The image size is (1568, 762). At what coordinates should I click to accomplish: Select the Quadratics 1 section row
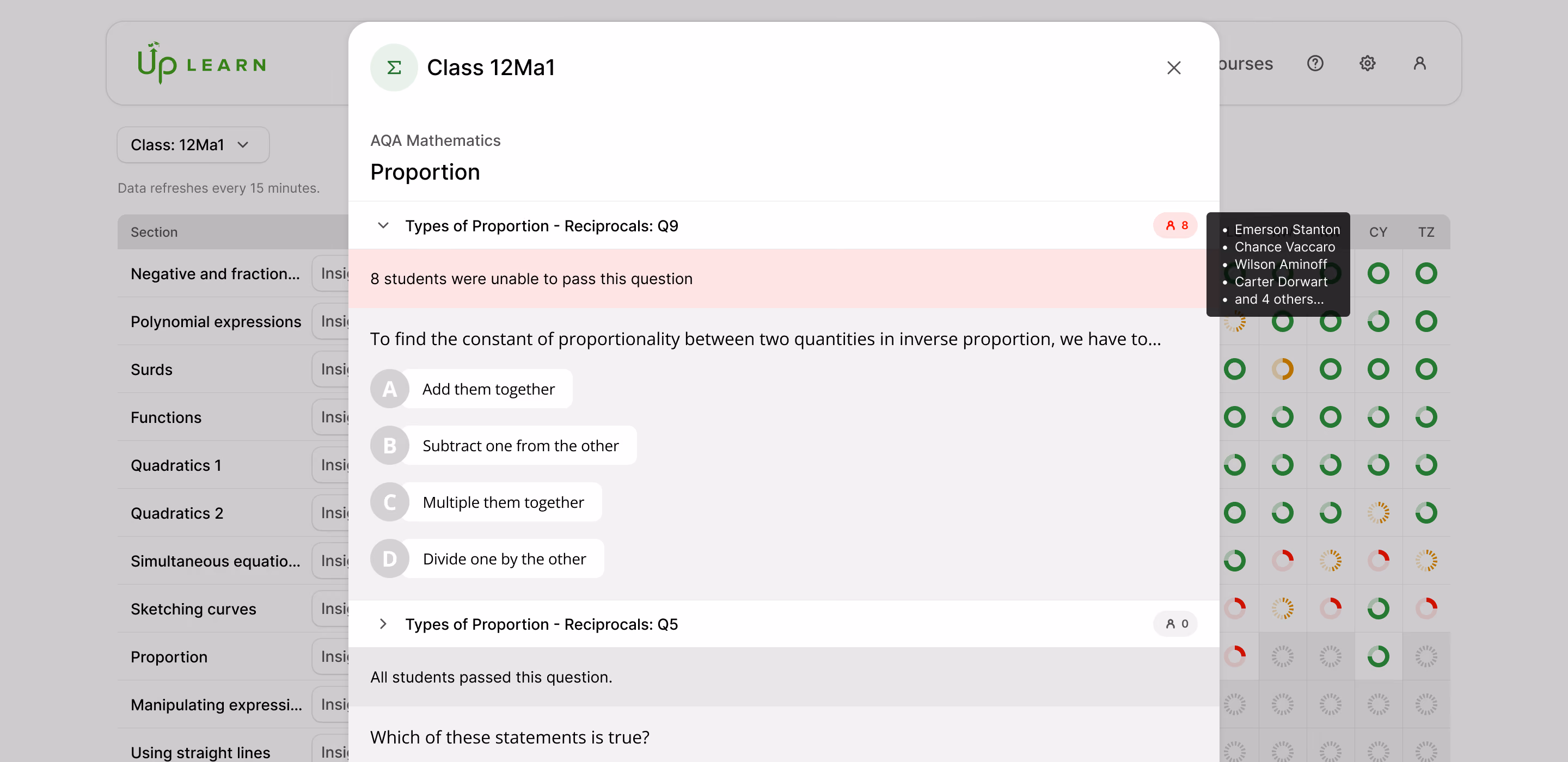[233, 465]
